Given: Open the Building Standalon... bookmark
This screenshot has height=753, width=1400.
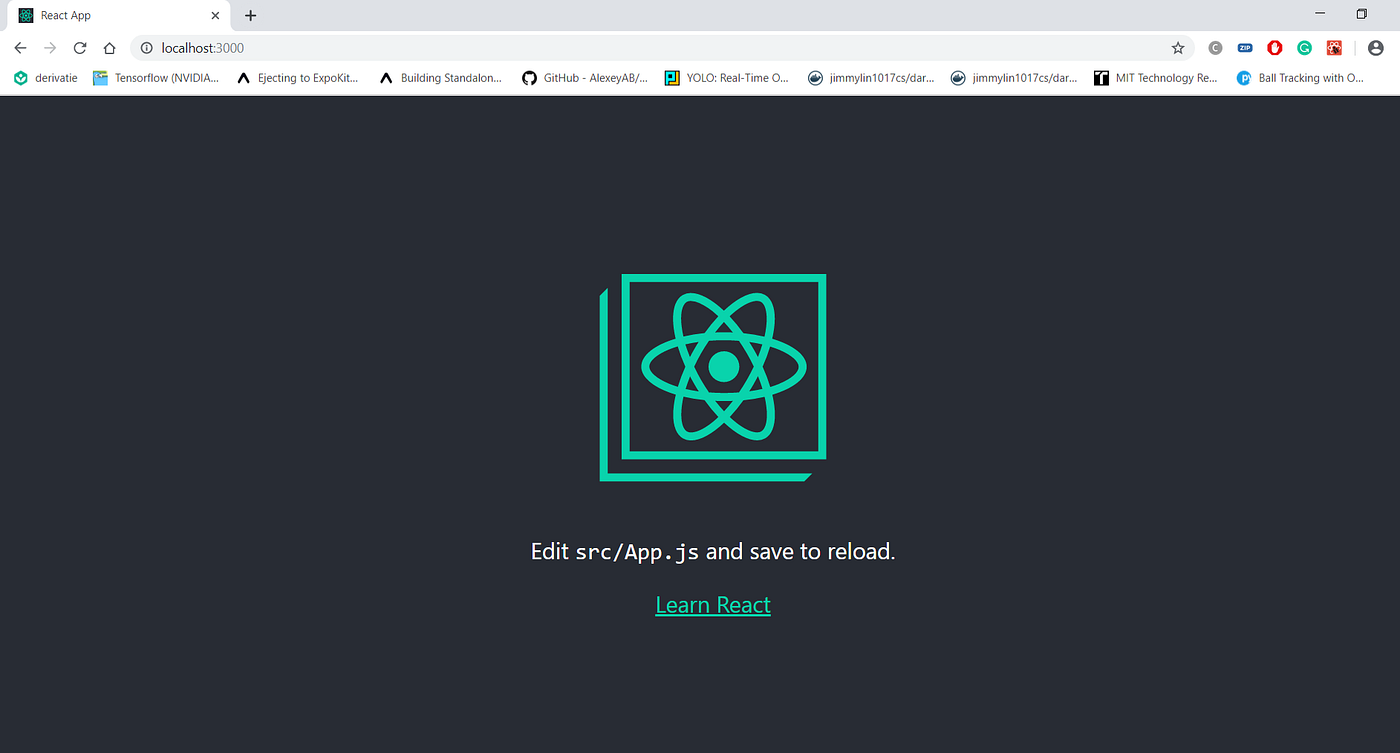Looking at the screenshot, I should (x=441, y=78).
